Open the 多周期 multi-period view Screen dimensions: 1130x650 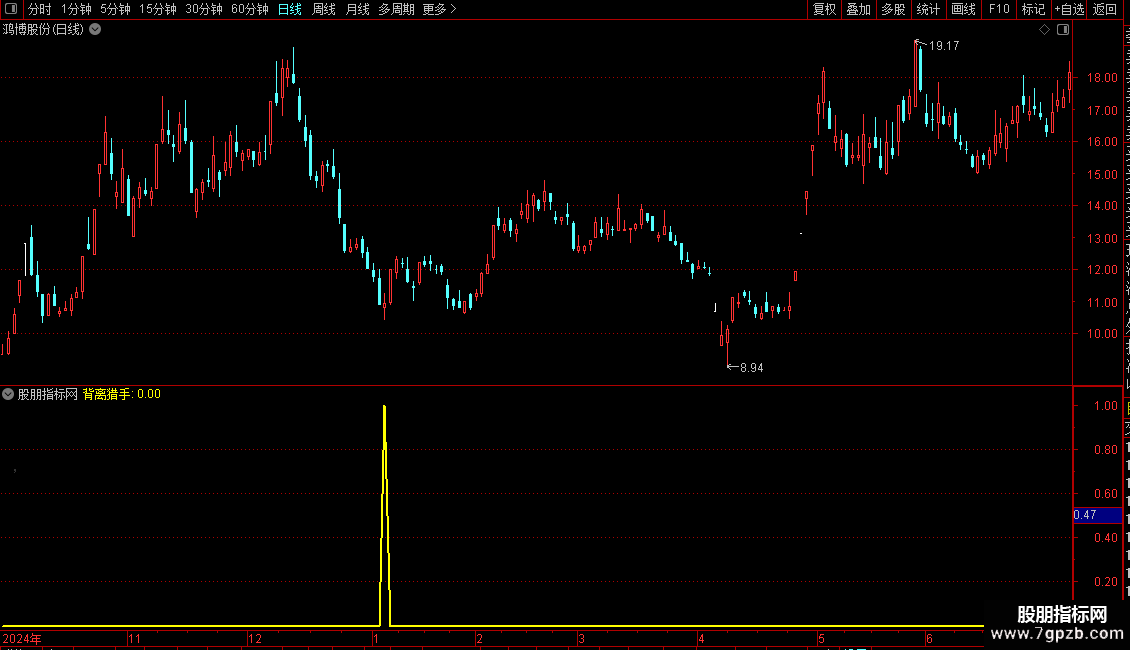(396, 9)
